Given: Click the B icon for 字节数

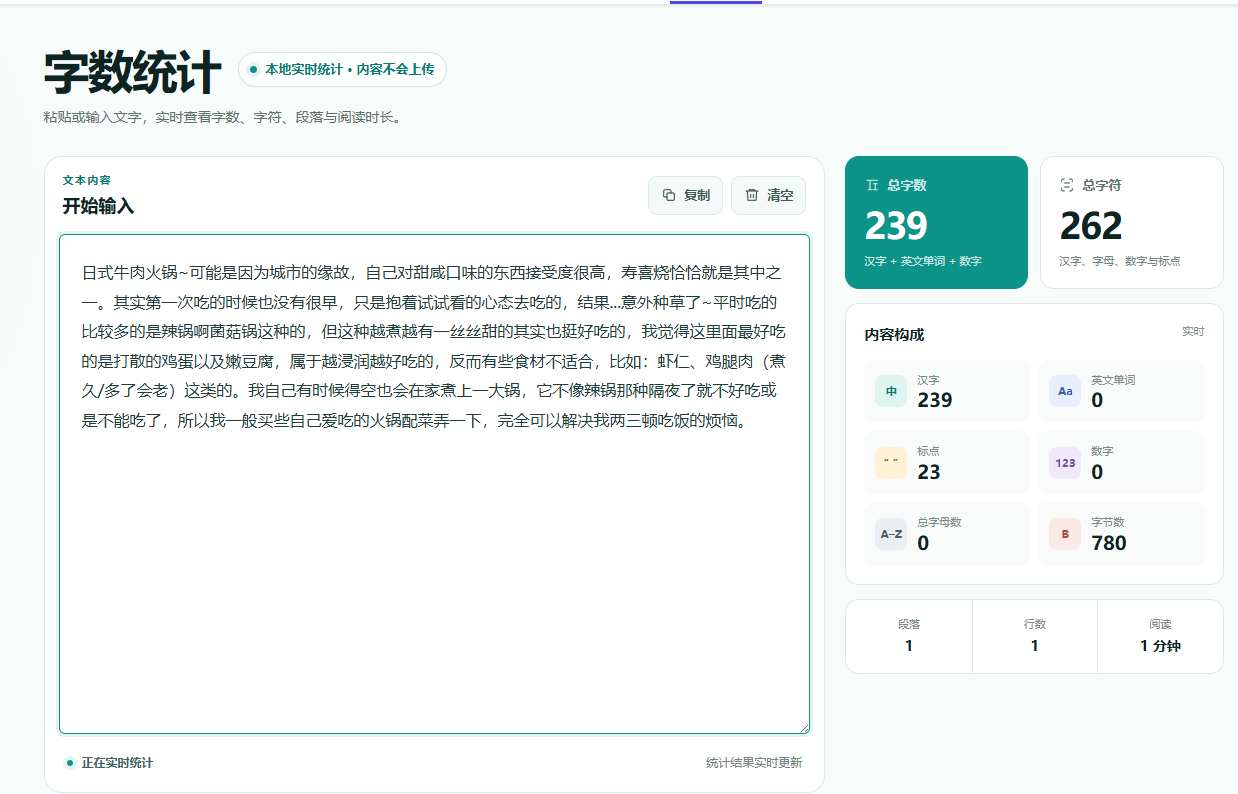Looking at the screenshot, I should pos(1065,533).
